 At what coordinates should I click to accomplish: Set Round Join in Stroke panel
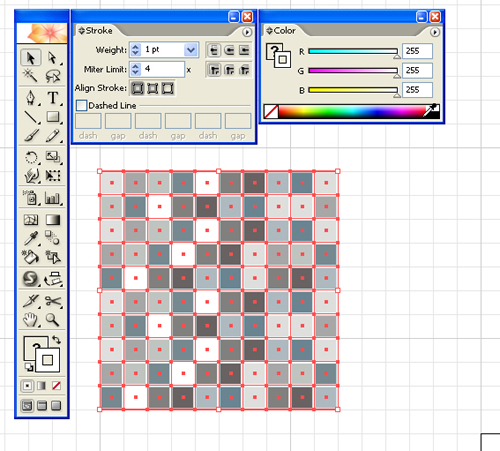click(x=229, y=70)
